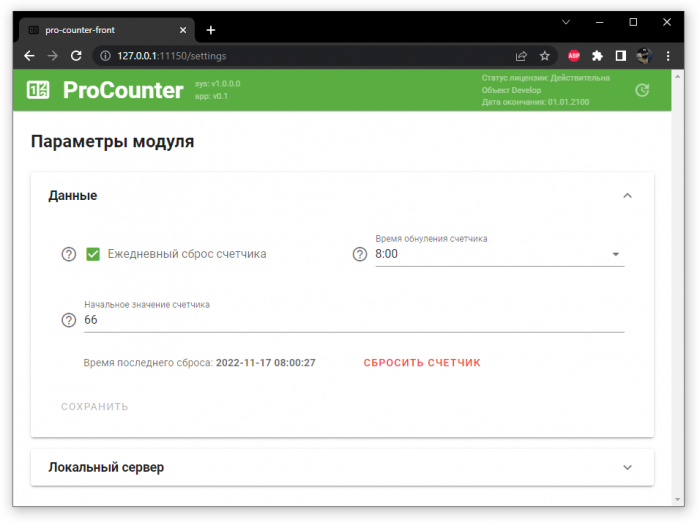View site information icon in address bar
This screenshot has height=523, width=700.
[x=105, y=56]
